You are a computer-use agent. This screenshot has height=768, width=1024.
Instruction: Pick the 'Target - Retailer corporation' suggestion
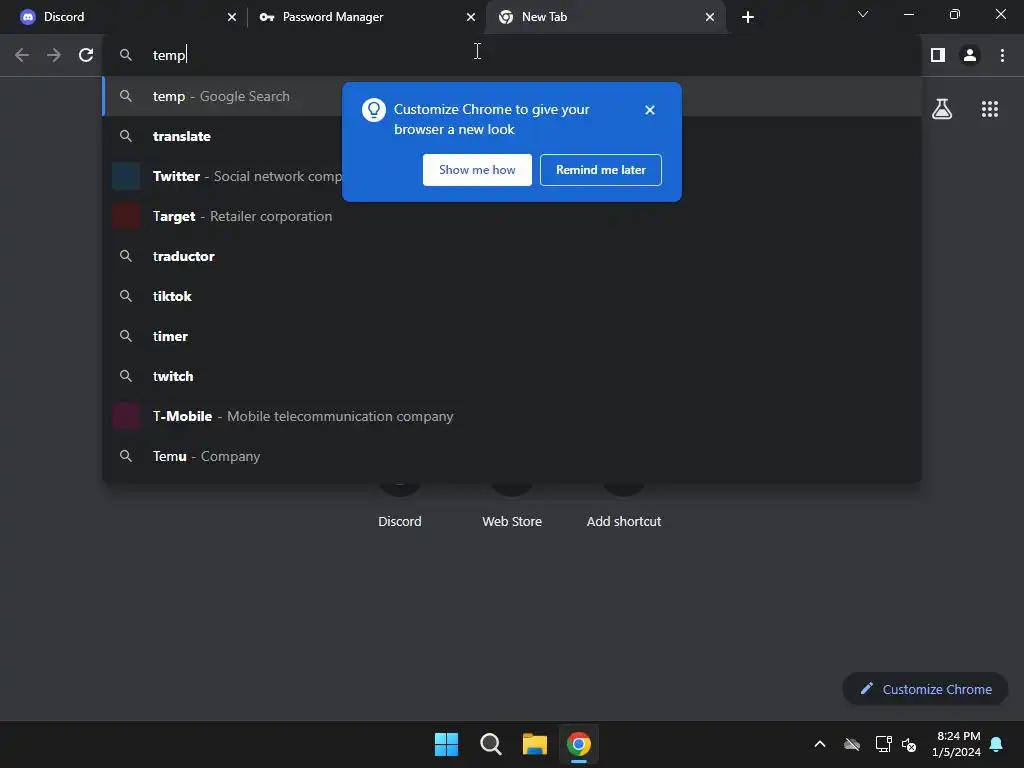[x=512, y=216]
